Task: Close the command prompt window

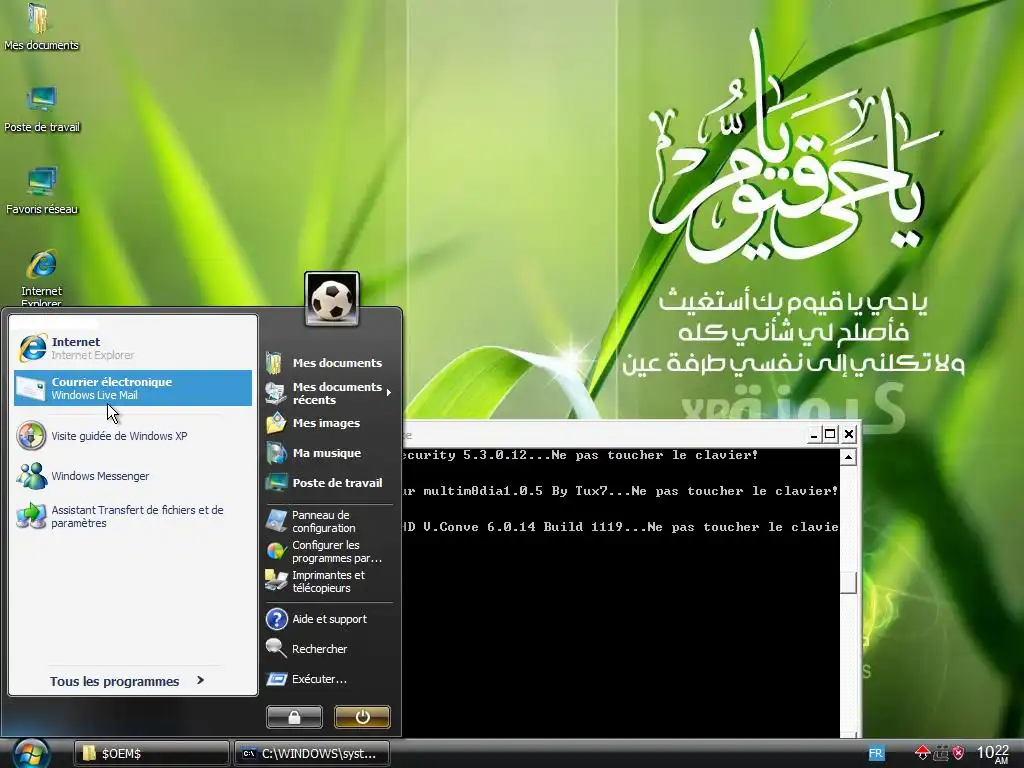Action: pos(848,434)
